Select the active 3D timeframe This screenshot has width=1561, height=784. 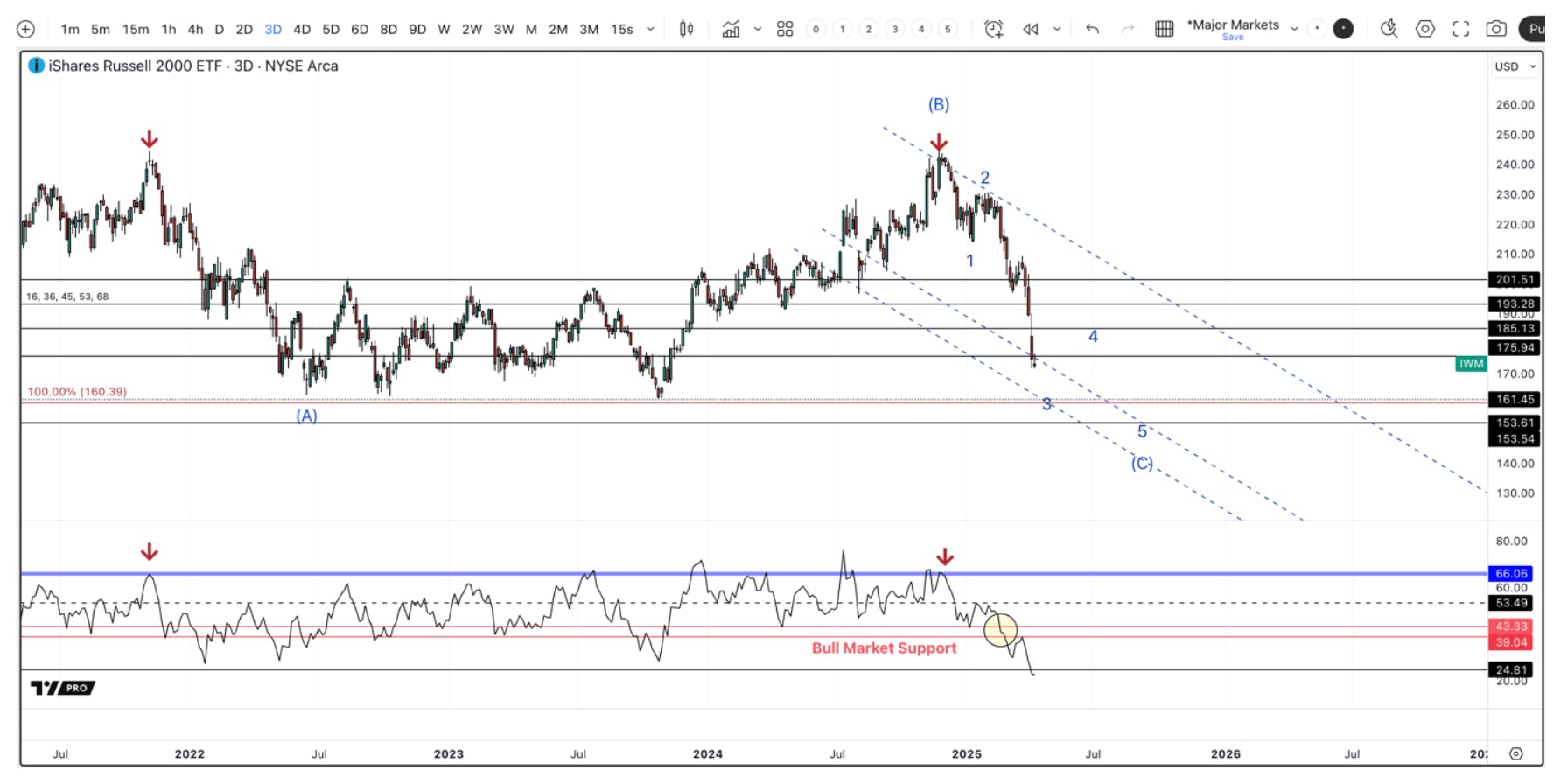point(273,29)
